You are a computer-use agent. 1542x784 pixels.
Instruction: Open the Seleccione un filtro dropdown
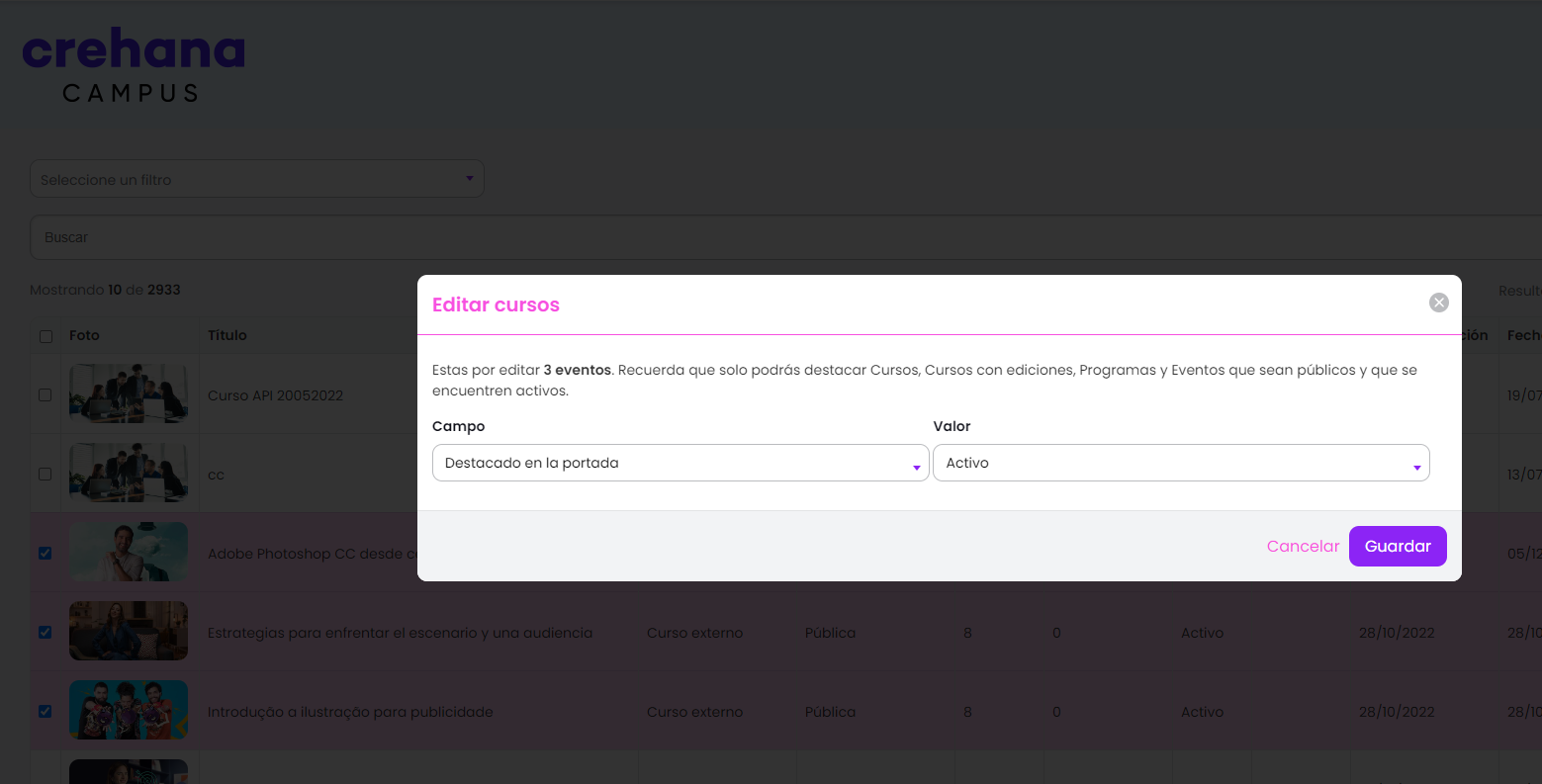pyautogui.click(x=257, y=179)
